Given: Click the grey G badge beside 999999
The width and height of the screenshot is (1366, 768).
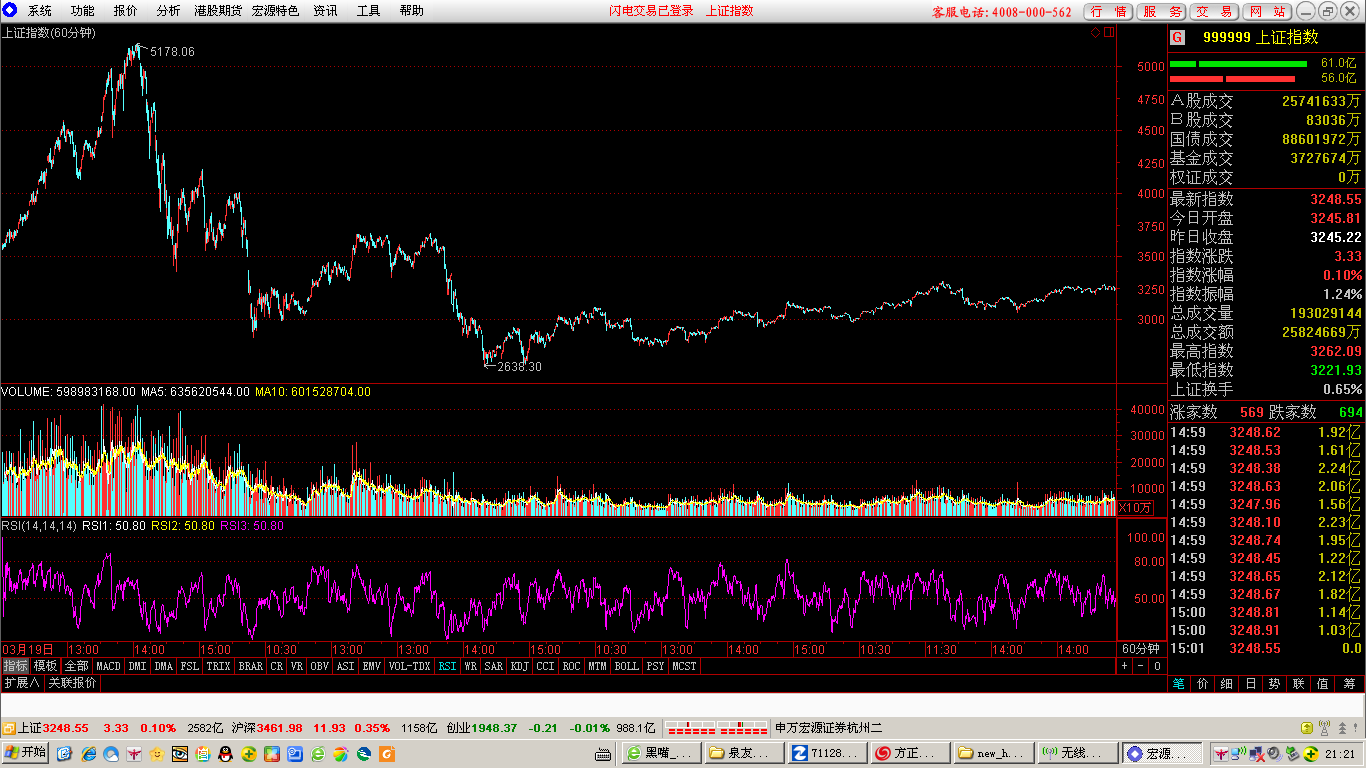Looking at the screenshot, I should click(x=1177, y=37).
